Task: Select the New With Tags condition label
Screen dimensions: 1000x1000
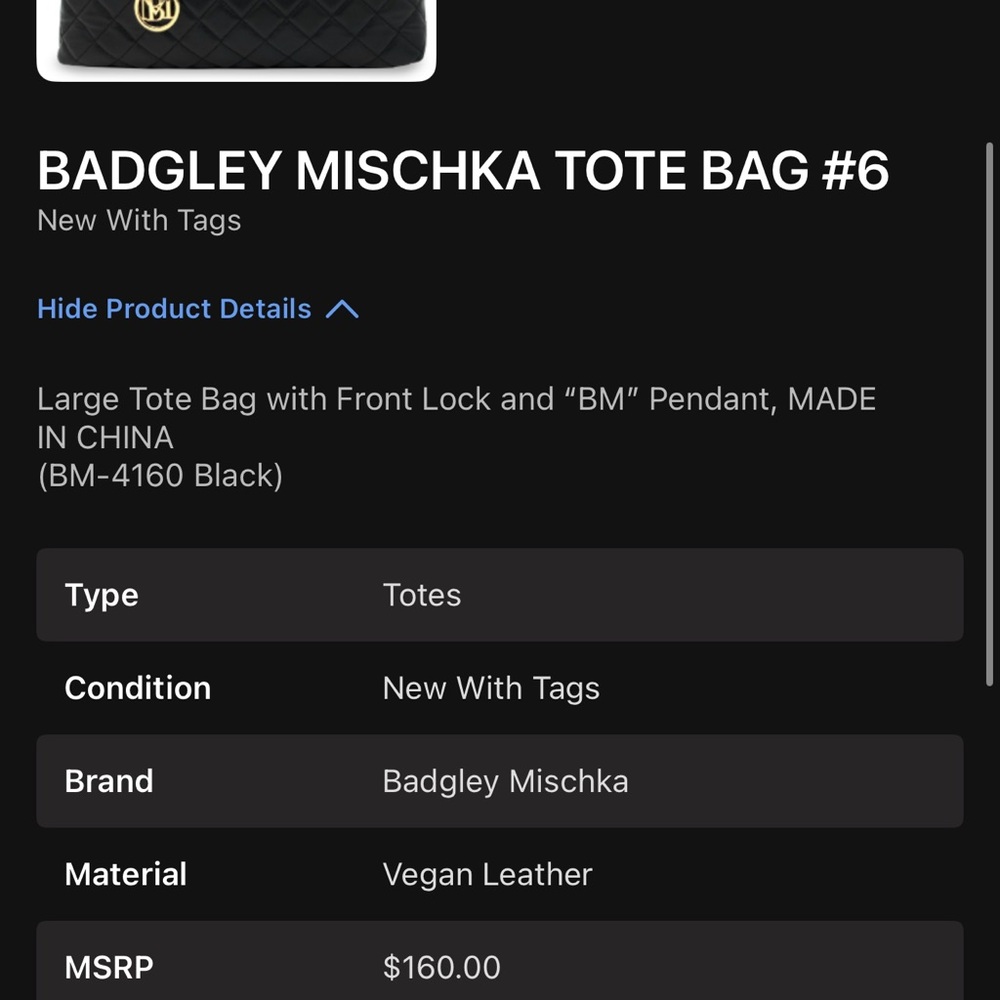Action: pos(139,220)
